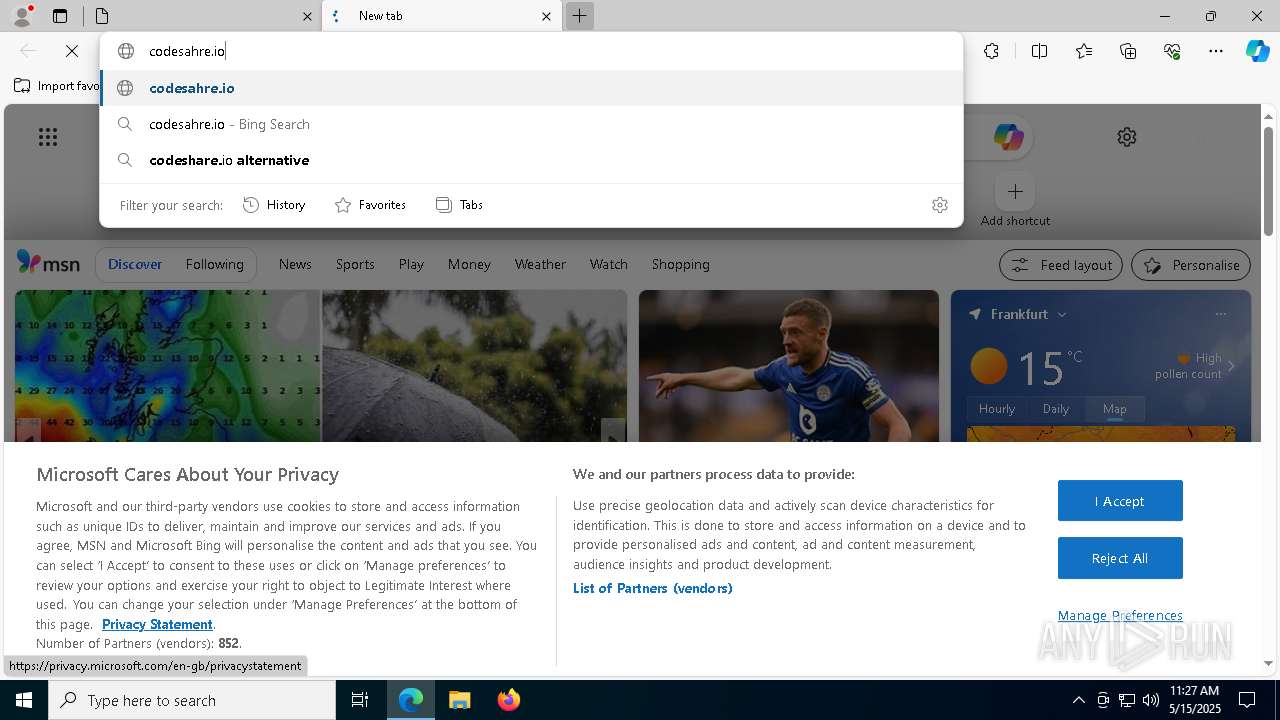Open the Privacy Statement link
This screenshot has height=720, width=1280.
157,624
